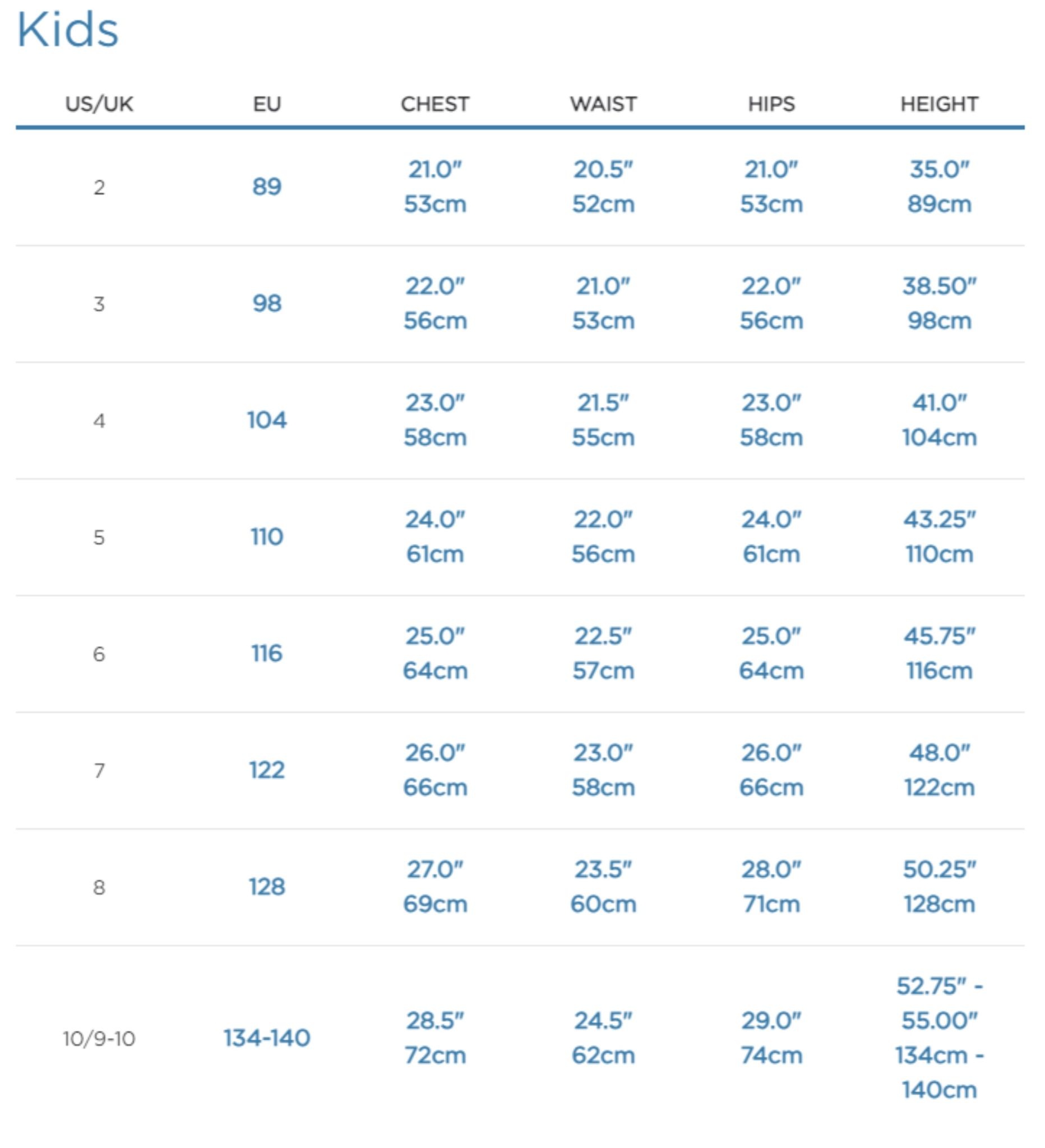Select the 20.5" waist measurement
This screenshot has width=1045, height=1148.
(x=603, y=170)
